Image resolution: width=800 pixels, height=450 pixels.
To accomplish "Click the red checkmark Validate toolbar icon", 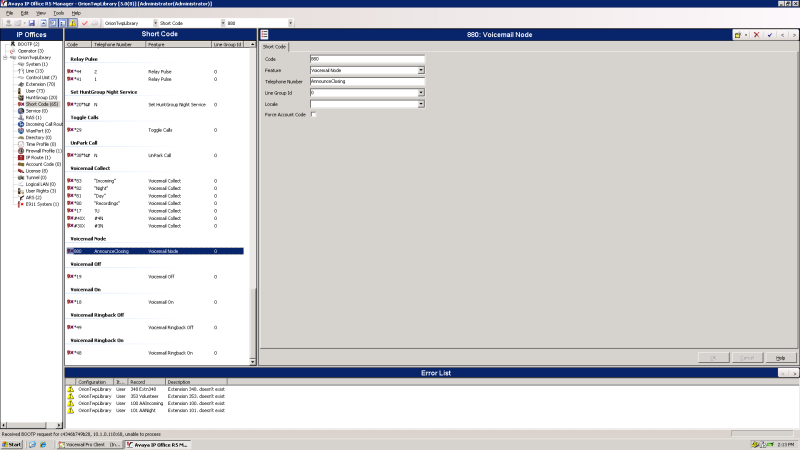I will point(85,23).
